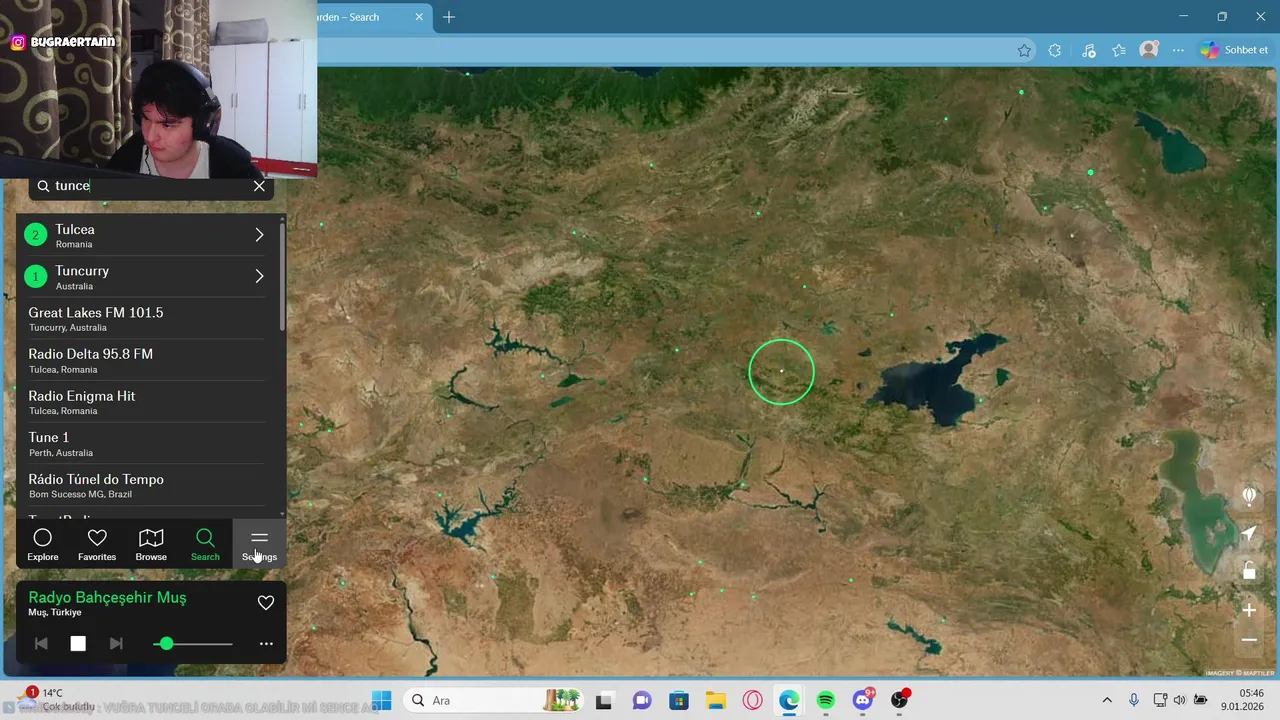Open Spotify from the taskbar
This screenshot has height=720, width=1280.
tap(826, 700)
